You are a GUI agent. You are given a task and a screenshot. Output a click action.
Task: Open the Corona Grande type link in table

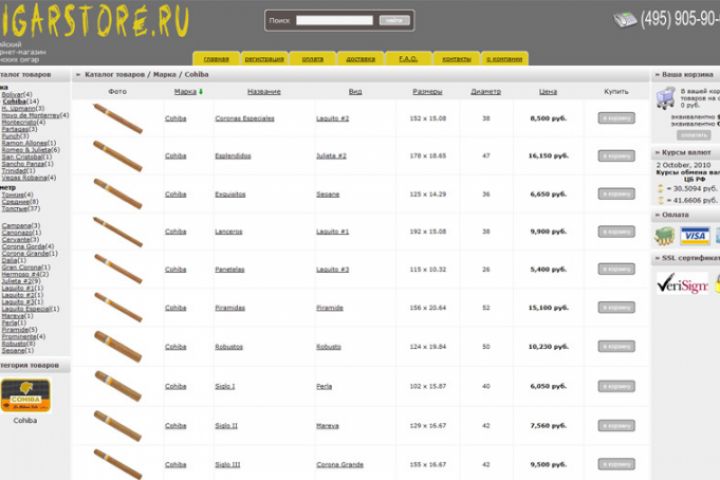(340, 465)
